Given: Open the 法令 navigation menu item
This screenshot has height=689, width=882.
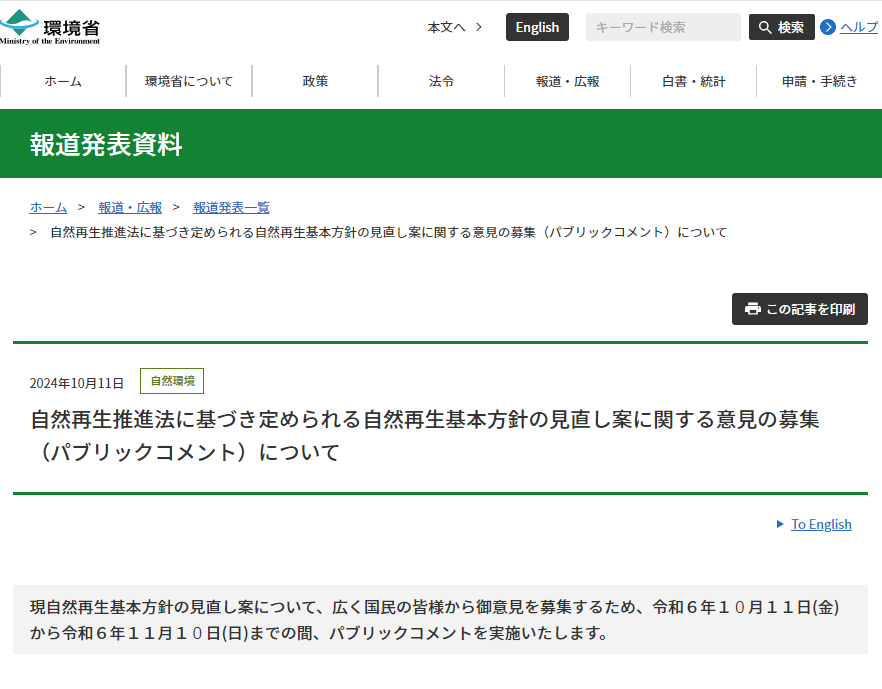Looking at the screenshot, I should pos(440,81).
